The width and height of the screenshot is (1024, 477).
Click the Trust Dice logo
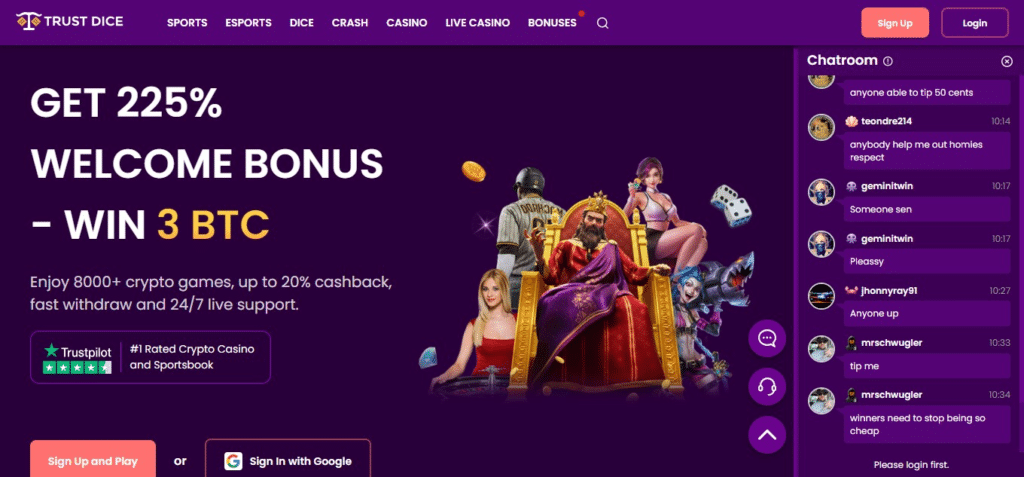coord(69,22)
